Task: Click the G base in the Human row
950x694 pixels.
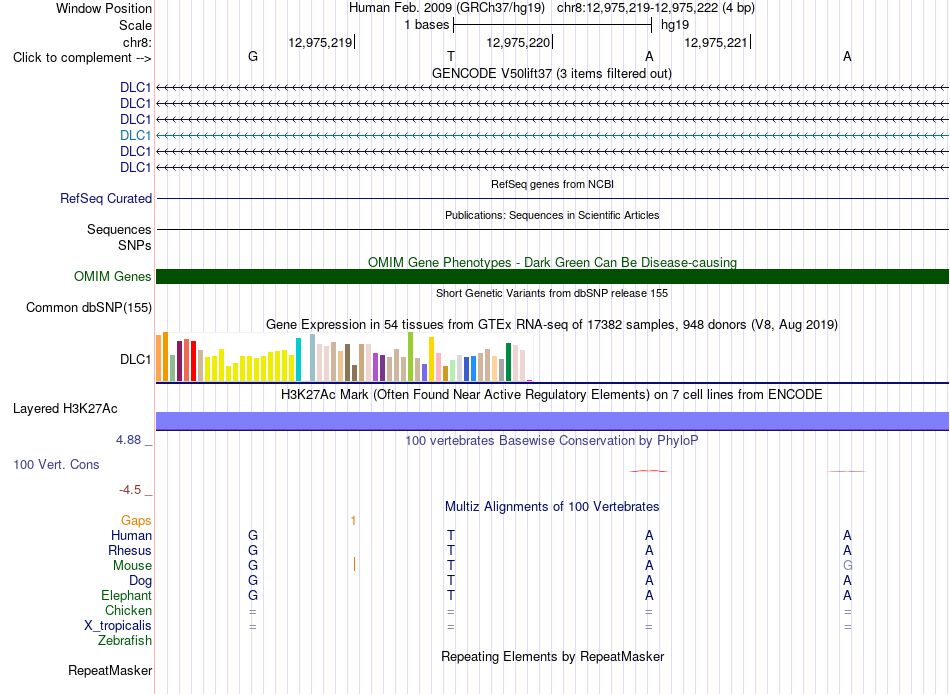Action: tap(253, 535)
